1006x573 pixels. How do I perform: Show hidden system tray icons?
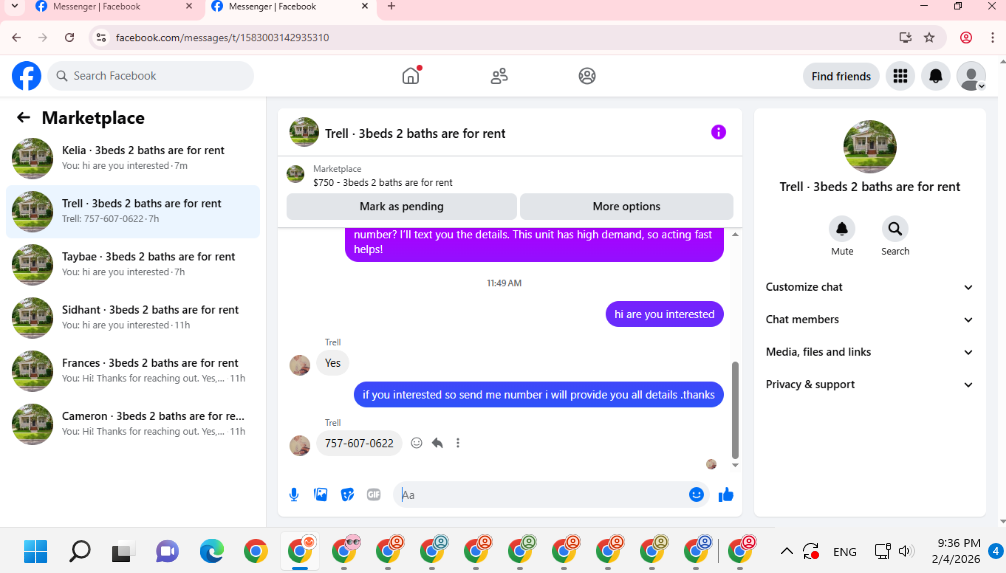(787, 551)
